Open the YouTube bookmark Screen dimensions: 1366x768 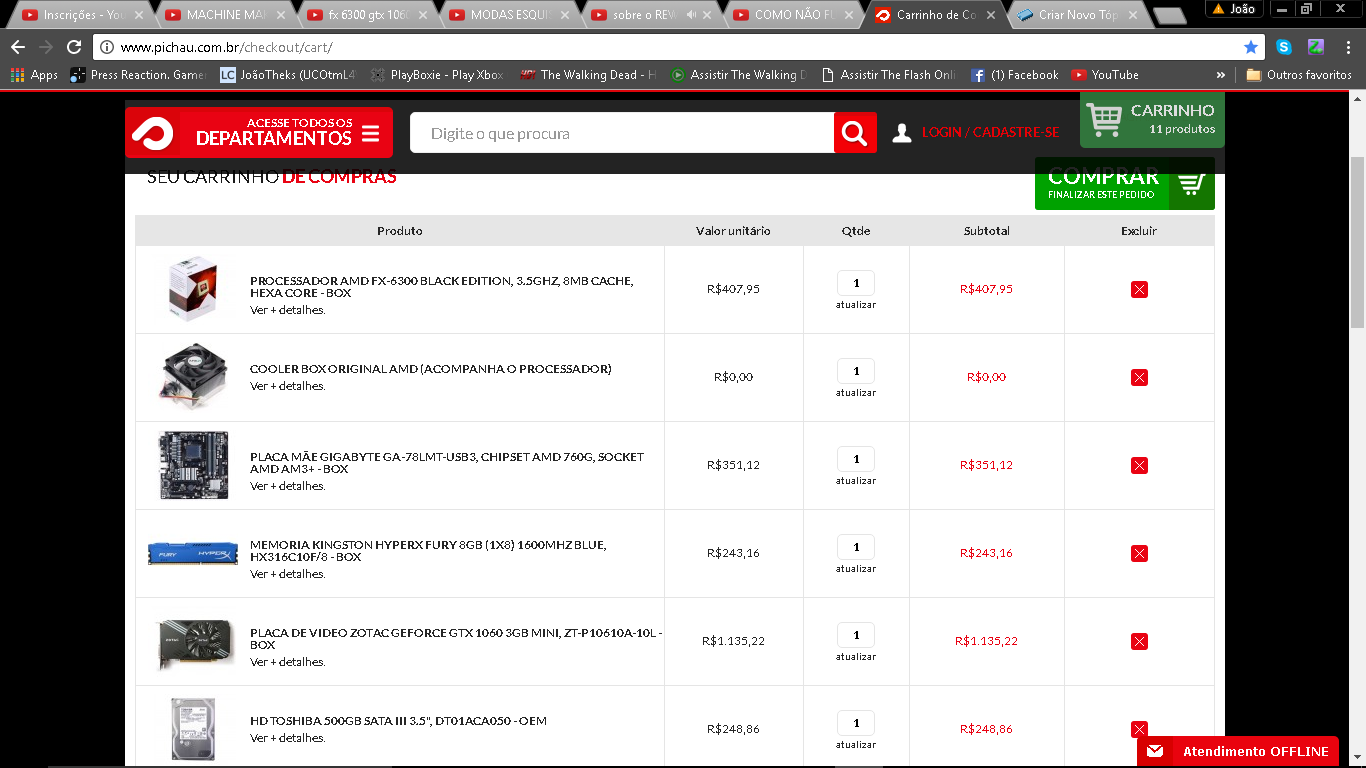(x=1105, y=75)
